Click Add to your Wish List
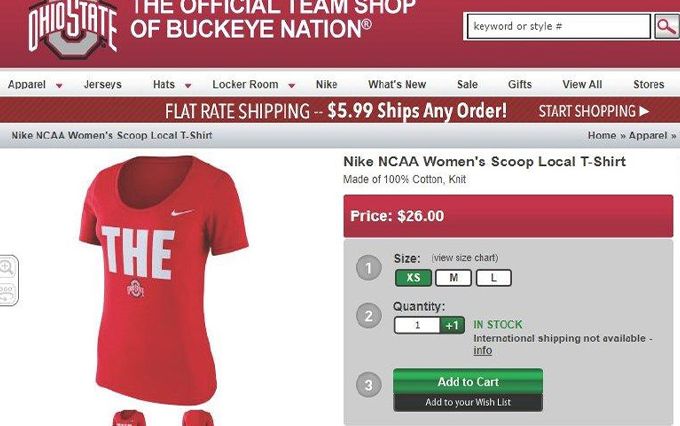 (x=467, y=402)
